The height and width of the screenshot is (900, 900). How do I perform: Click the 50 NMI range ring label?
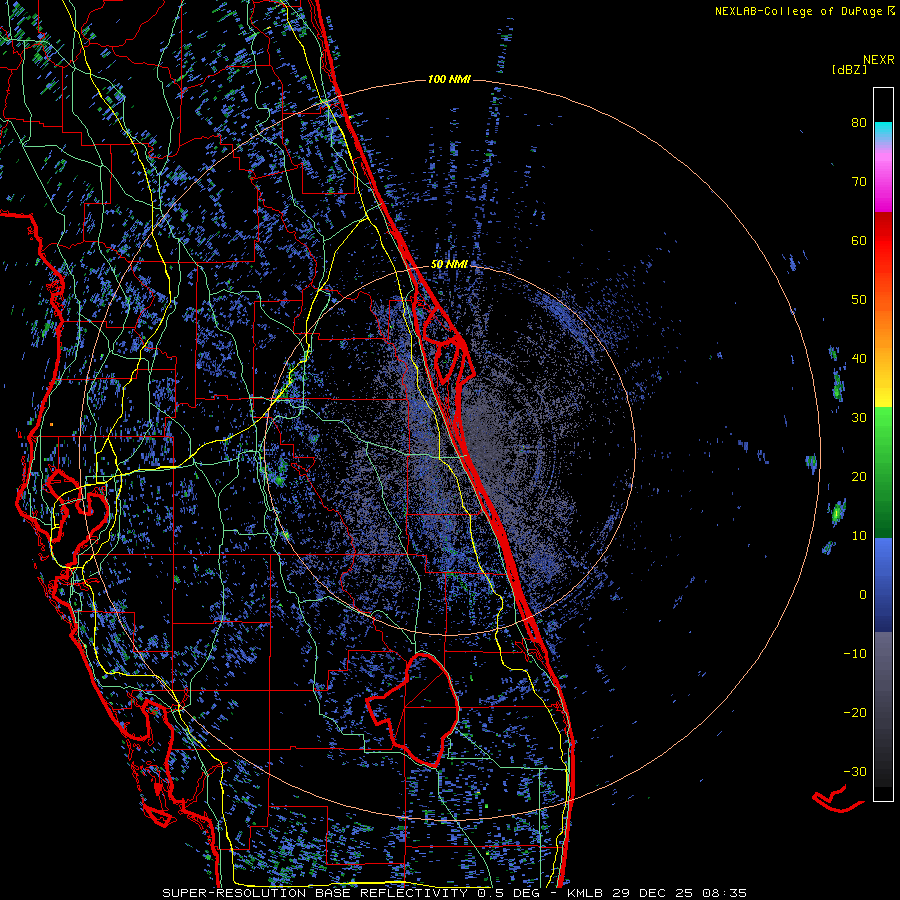coord(449,264)
